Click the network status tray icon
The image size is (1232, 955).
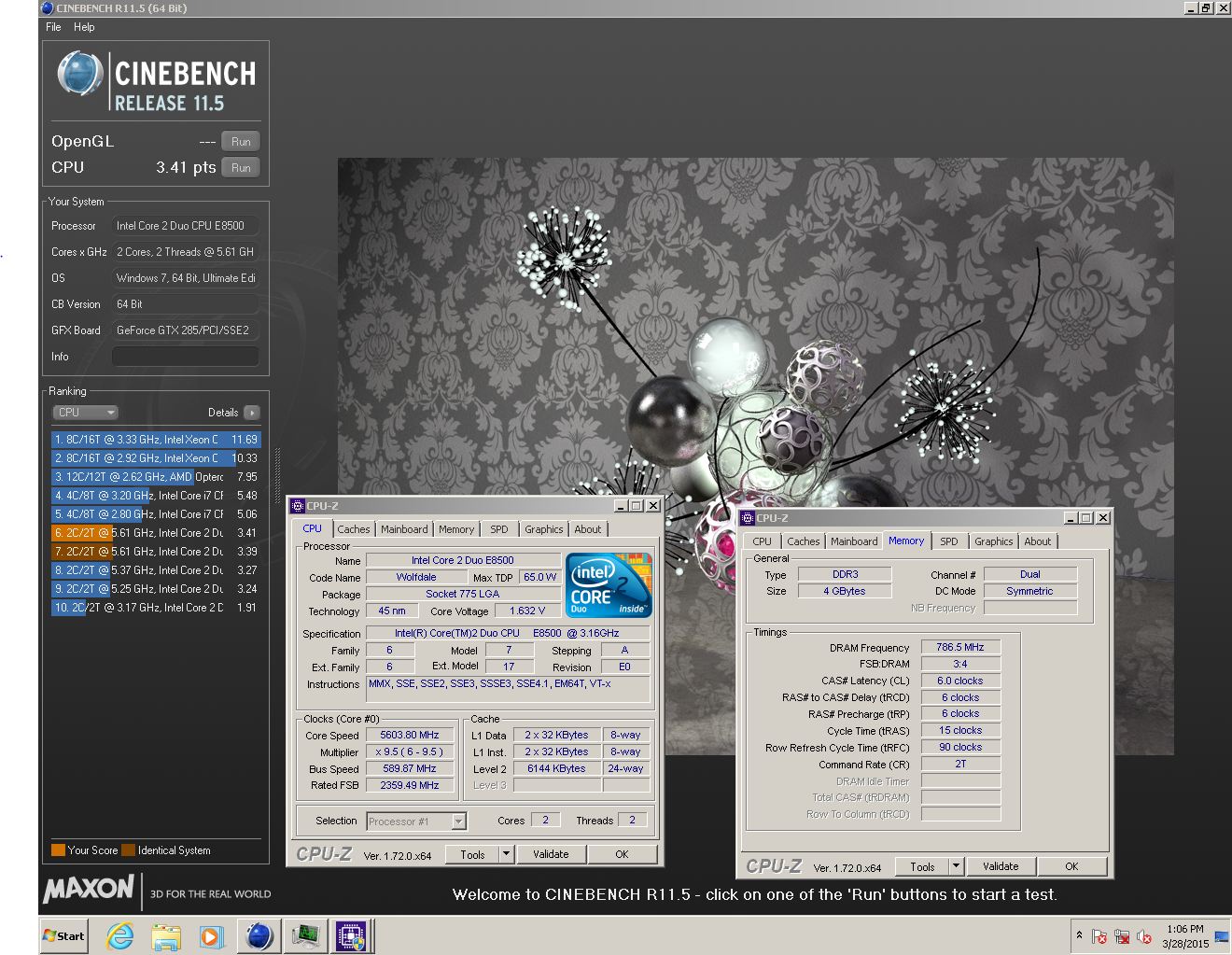click(x=1122, y=937)
